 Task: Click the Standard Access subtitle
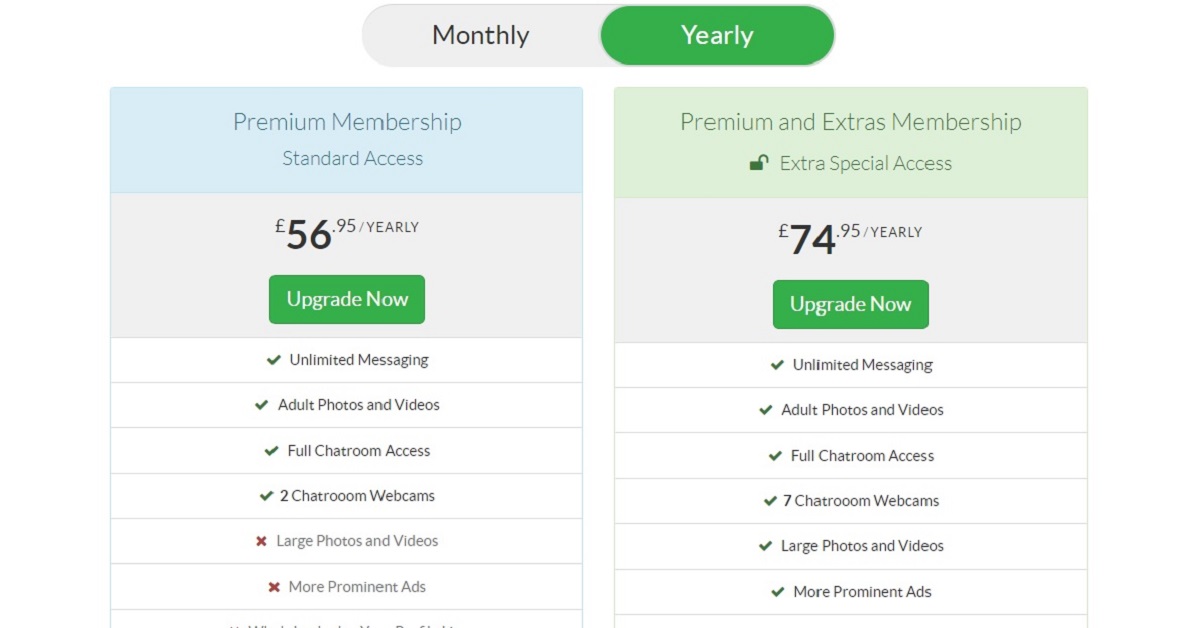(x=352, y=158)
